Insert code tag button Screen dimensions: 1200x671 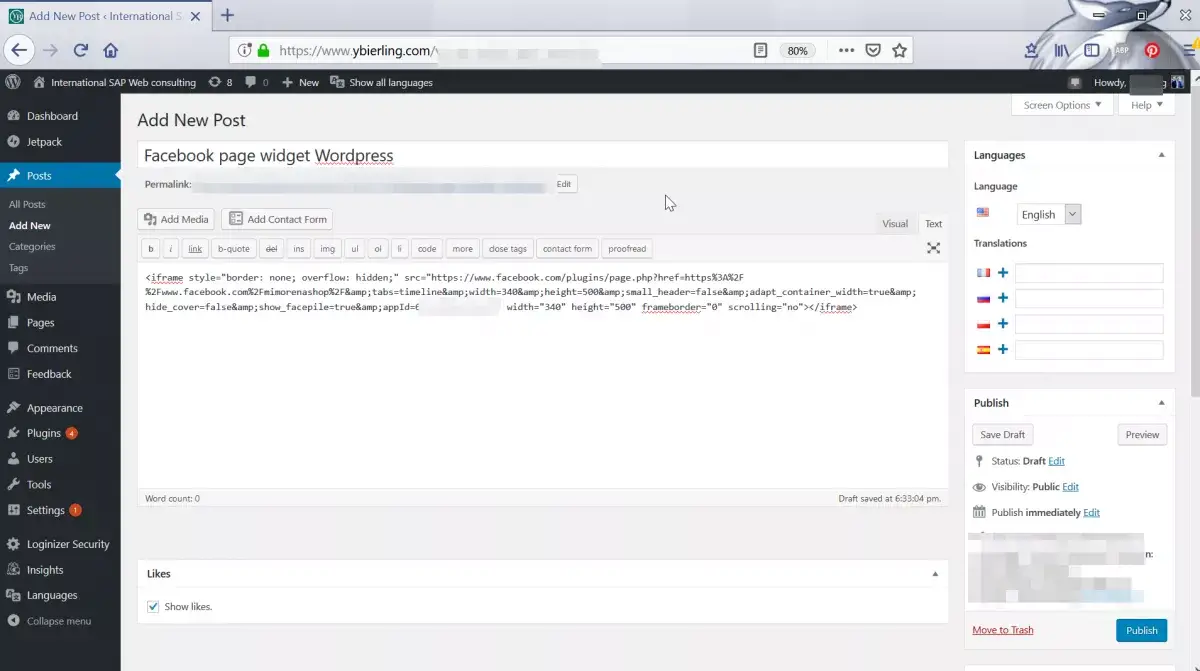click(x=427, y=249)
